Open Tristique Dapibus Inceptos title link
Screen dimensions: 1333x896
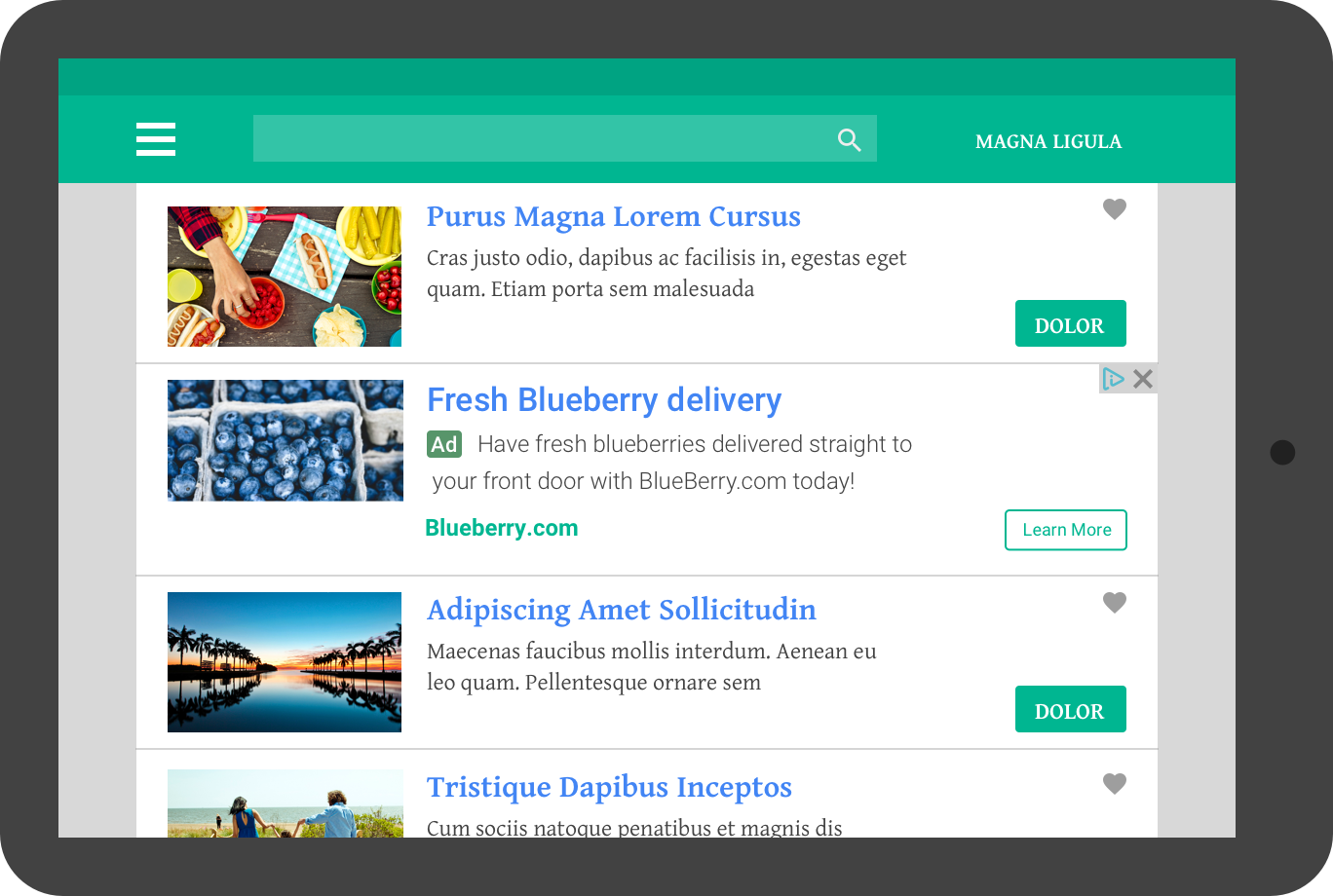[x=609, y=787]
